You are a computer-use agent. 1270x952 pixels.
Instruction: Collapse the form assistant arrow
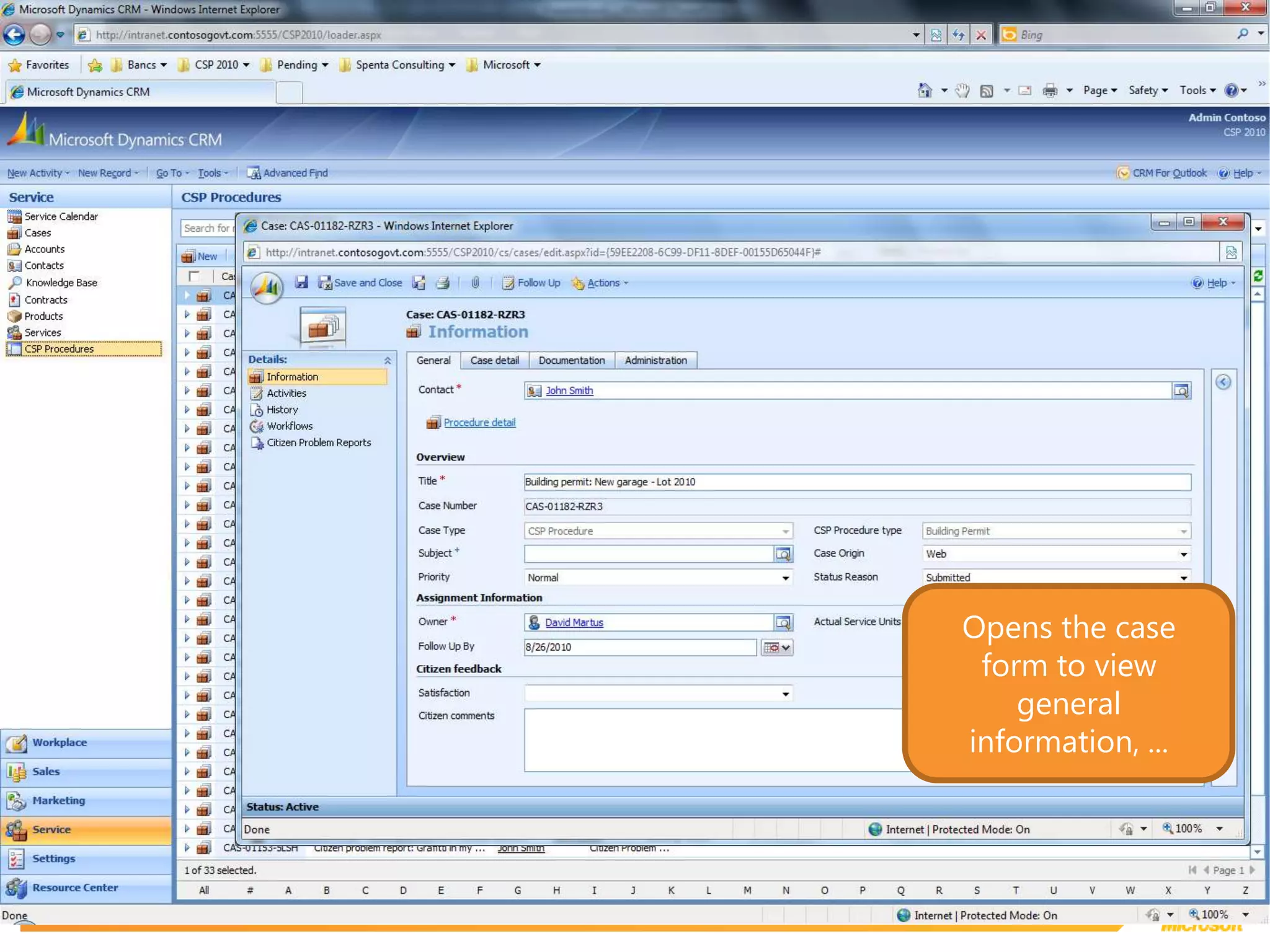1223,382
